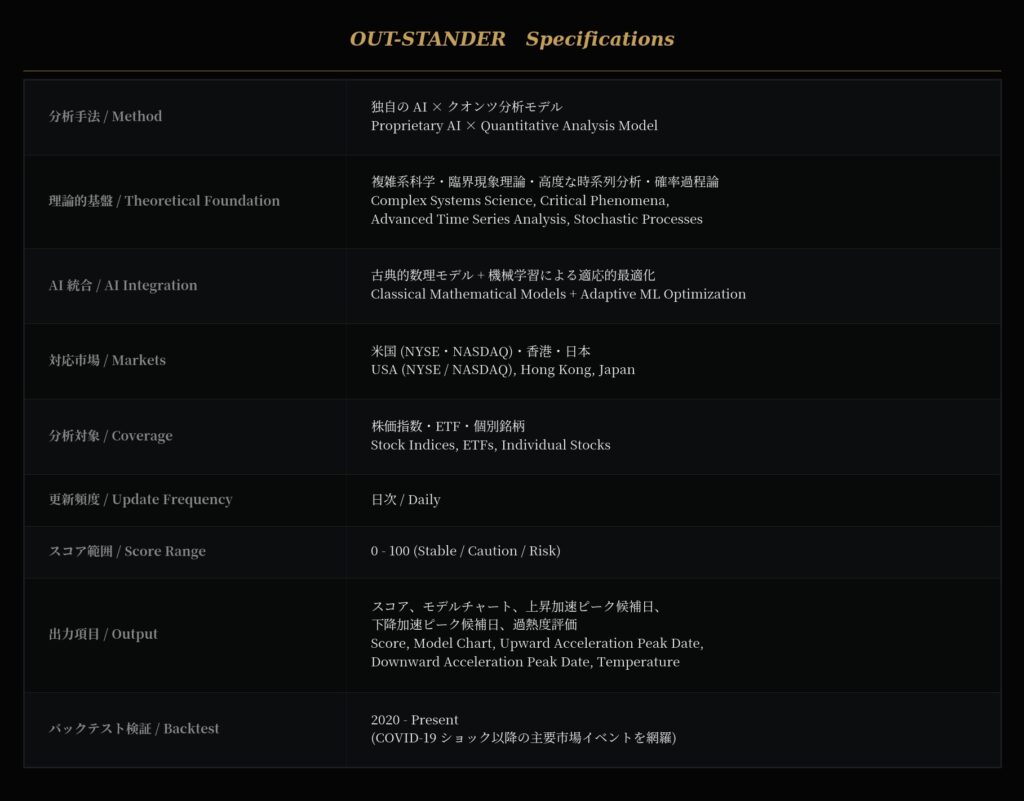Click the AI 統合 / AI Integration label

(123, 285)
